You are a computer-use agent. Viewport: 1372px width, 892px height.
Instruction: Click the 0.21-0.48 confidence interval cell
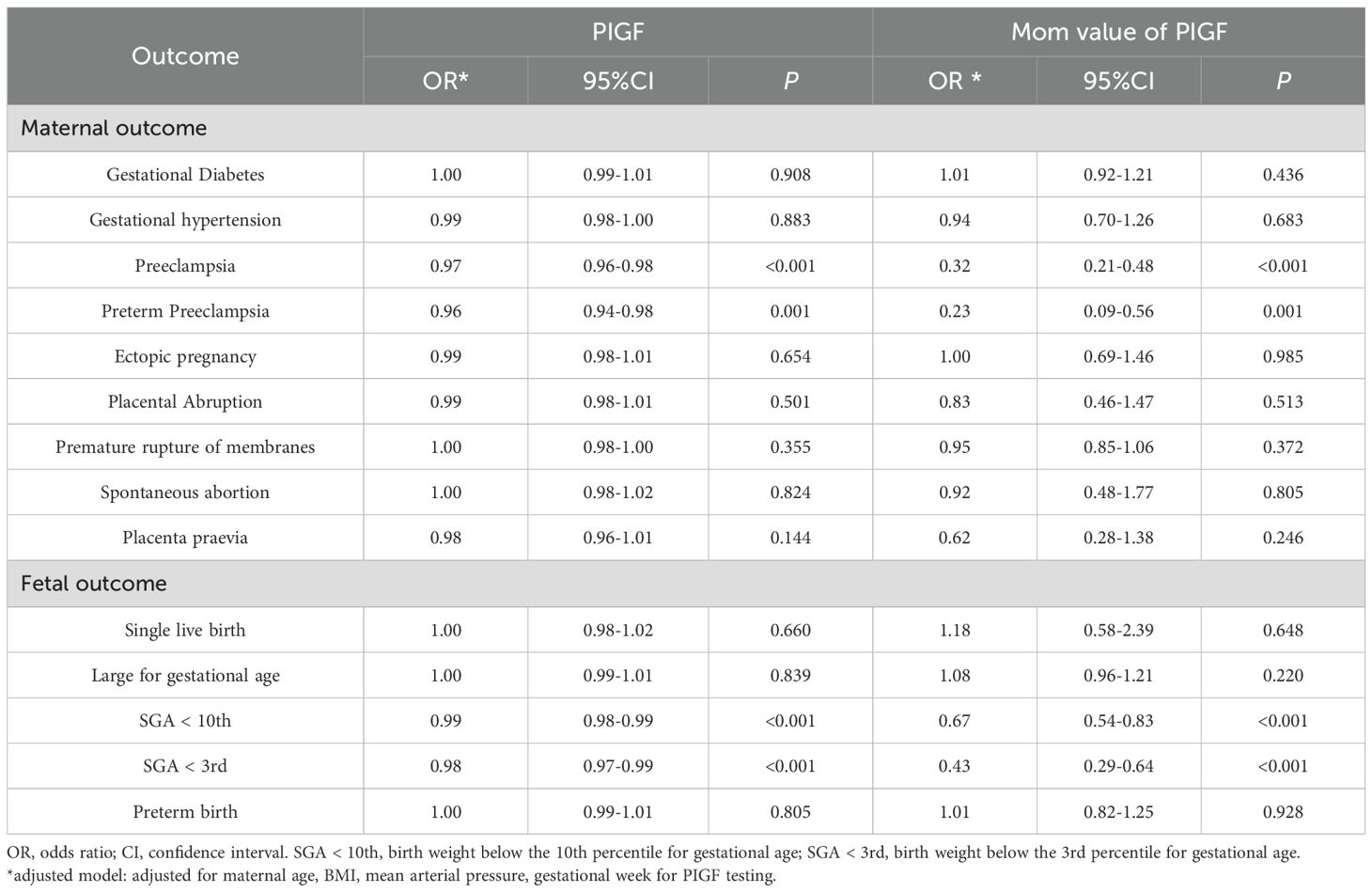click(1117, 266)
